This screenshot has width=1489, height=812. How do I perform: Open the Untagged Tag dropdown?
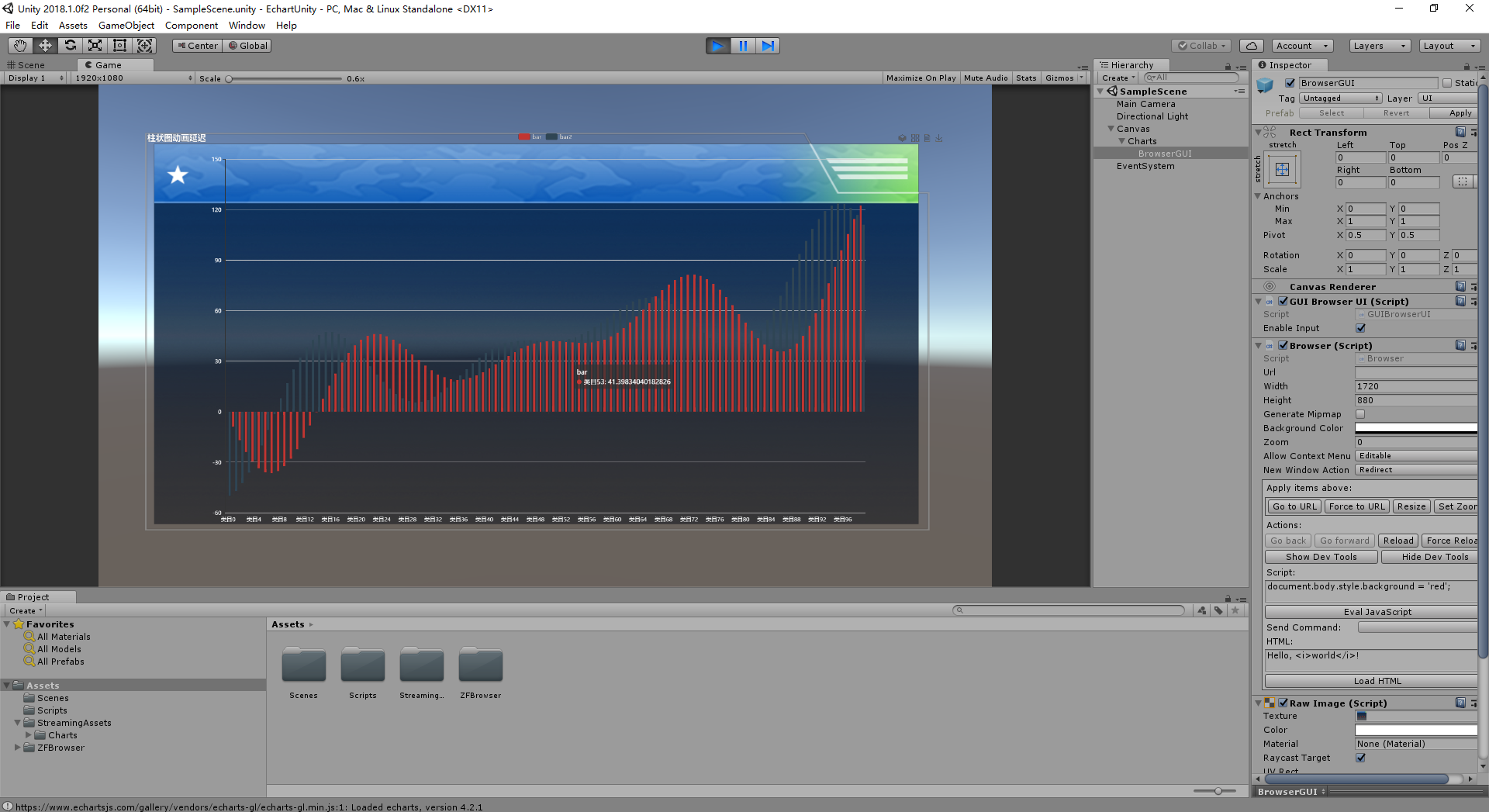[x=1340, y=98]
